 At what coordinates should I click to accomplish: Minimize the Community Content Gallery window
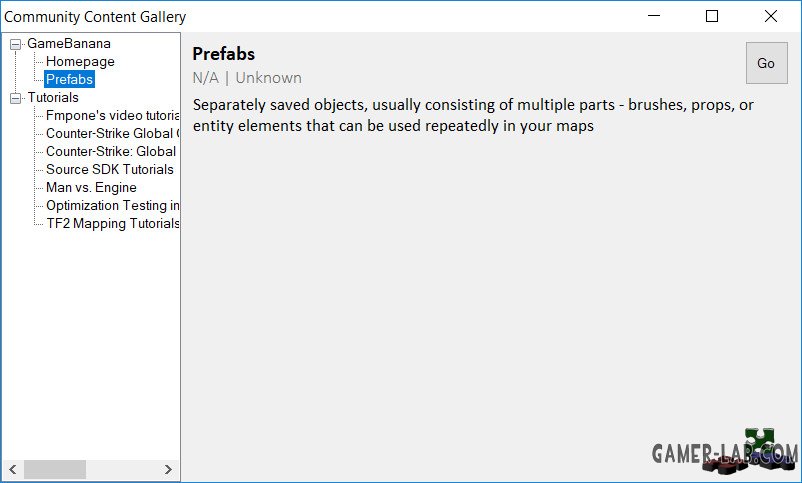[654, 16]
